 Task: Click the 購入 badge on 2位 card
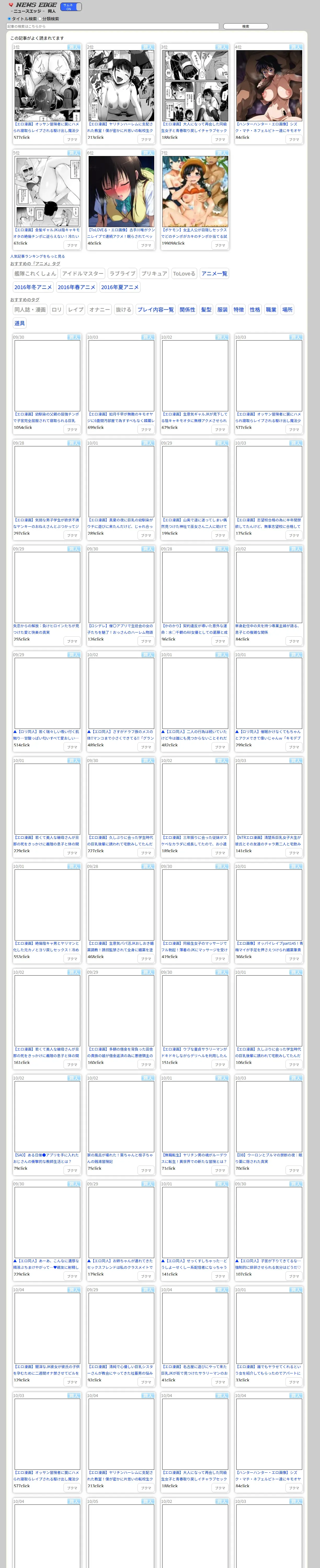point(148,47)
